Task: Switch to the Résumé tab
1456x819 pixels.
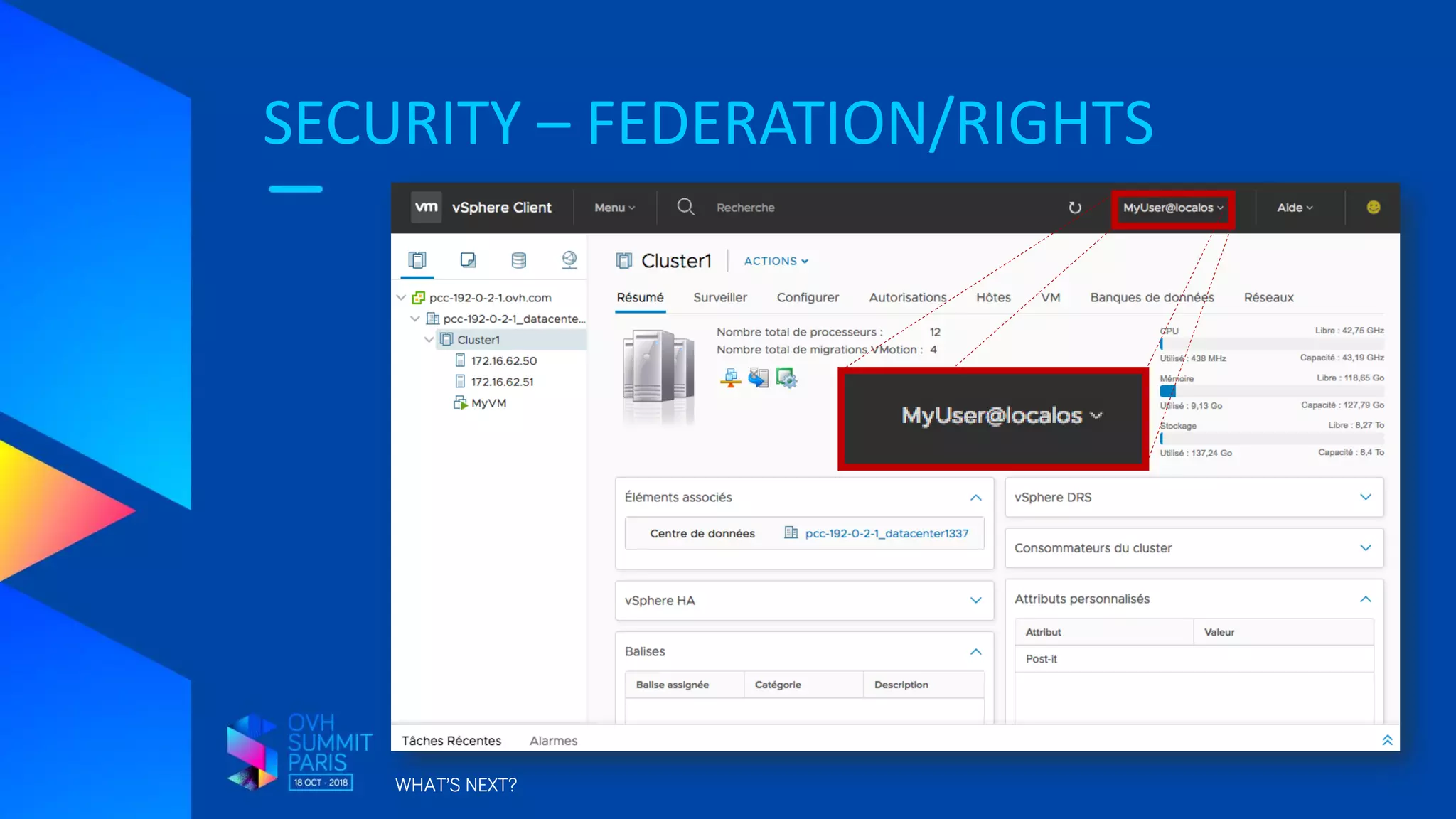Action: (640, 297)
